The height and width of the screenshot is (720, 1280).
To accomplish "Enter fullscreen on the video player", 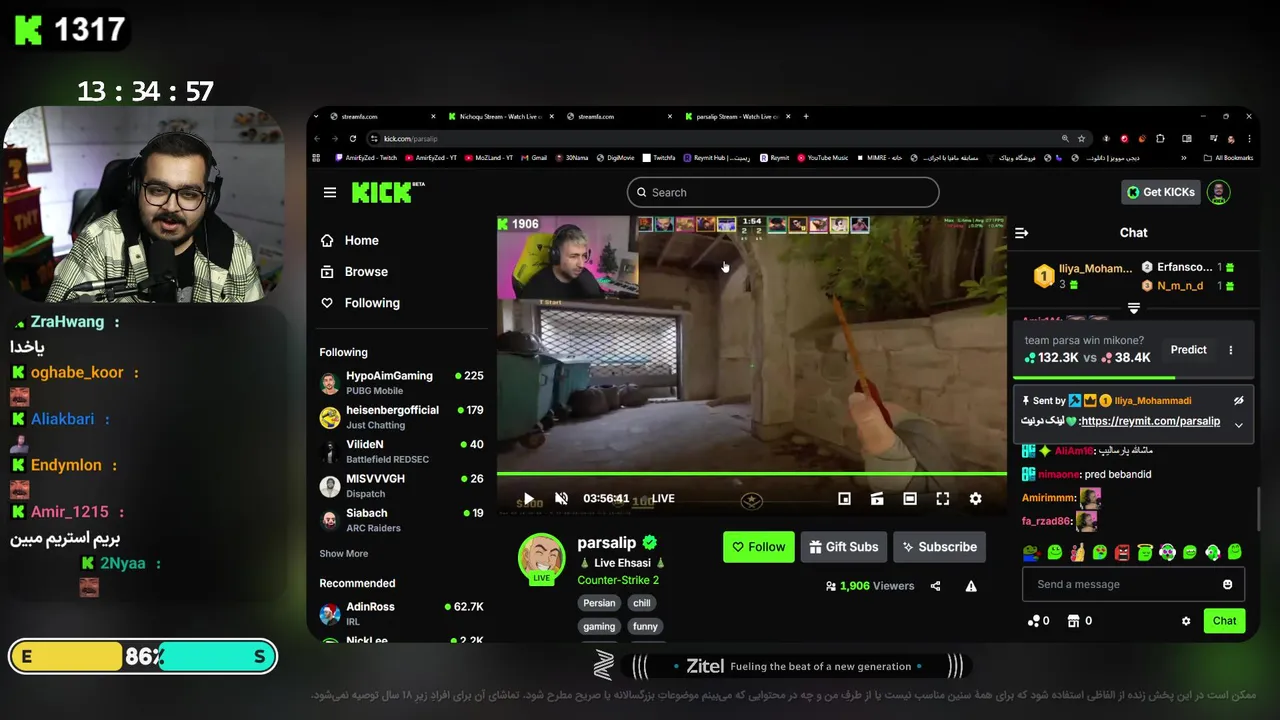I will (942, 498).
